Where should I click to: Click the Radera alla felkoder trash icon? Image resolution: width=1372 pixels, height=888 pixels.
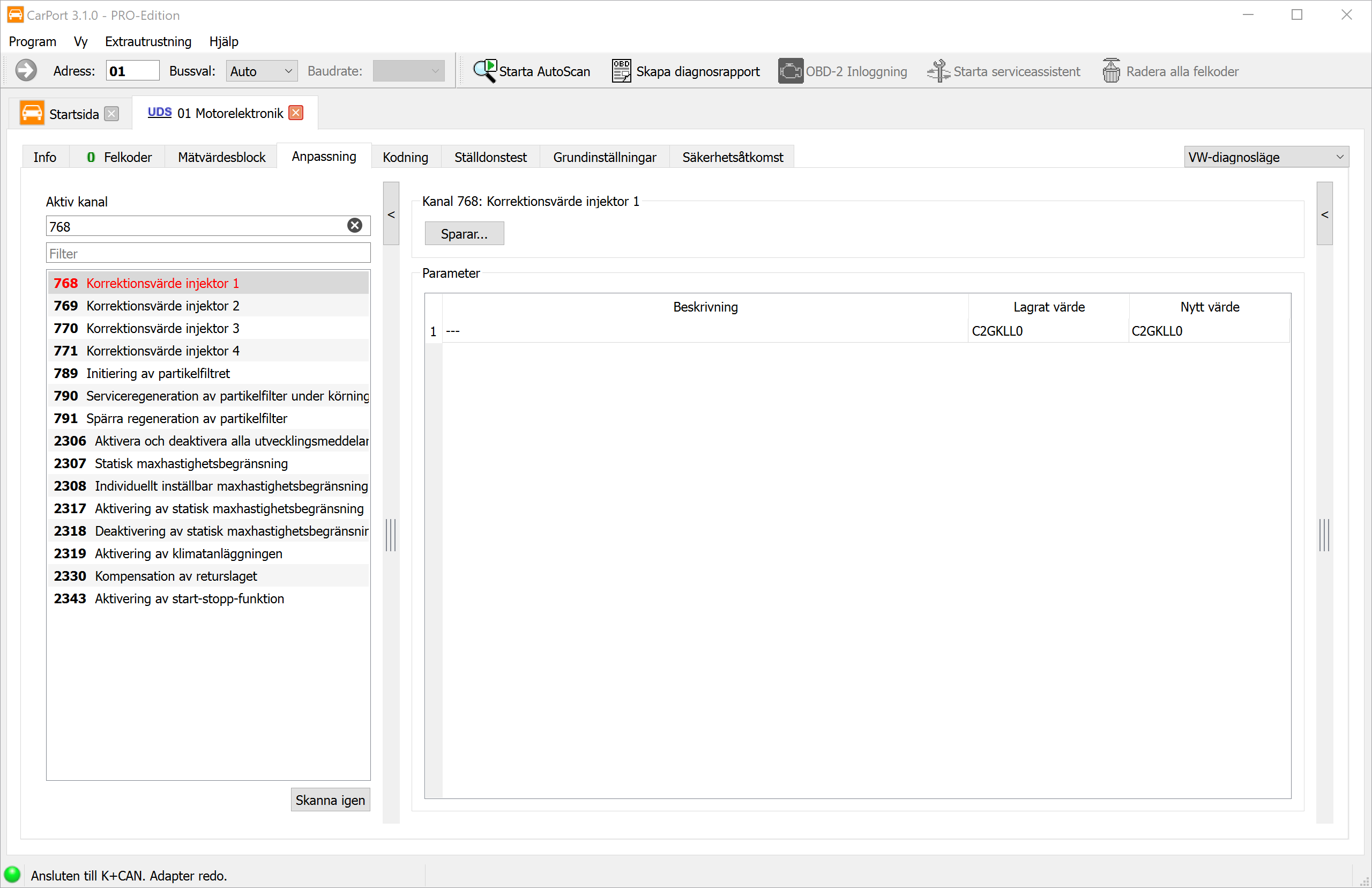[1111, 71]
